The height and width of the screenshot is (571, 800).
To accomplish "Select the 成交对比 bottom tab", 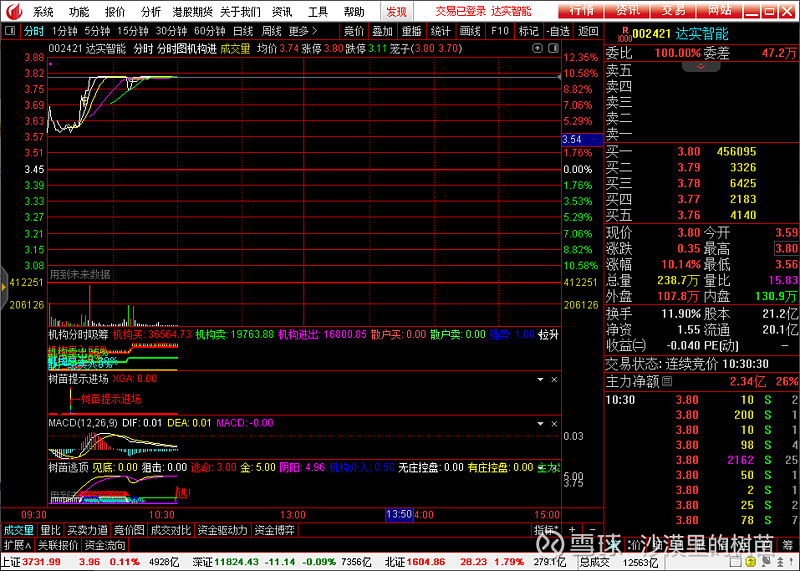I will coord(170,530).
